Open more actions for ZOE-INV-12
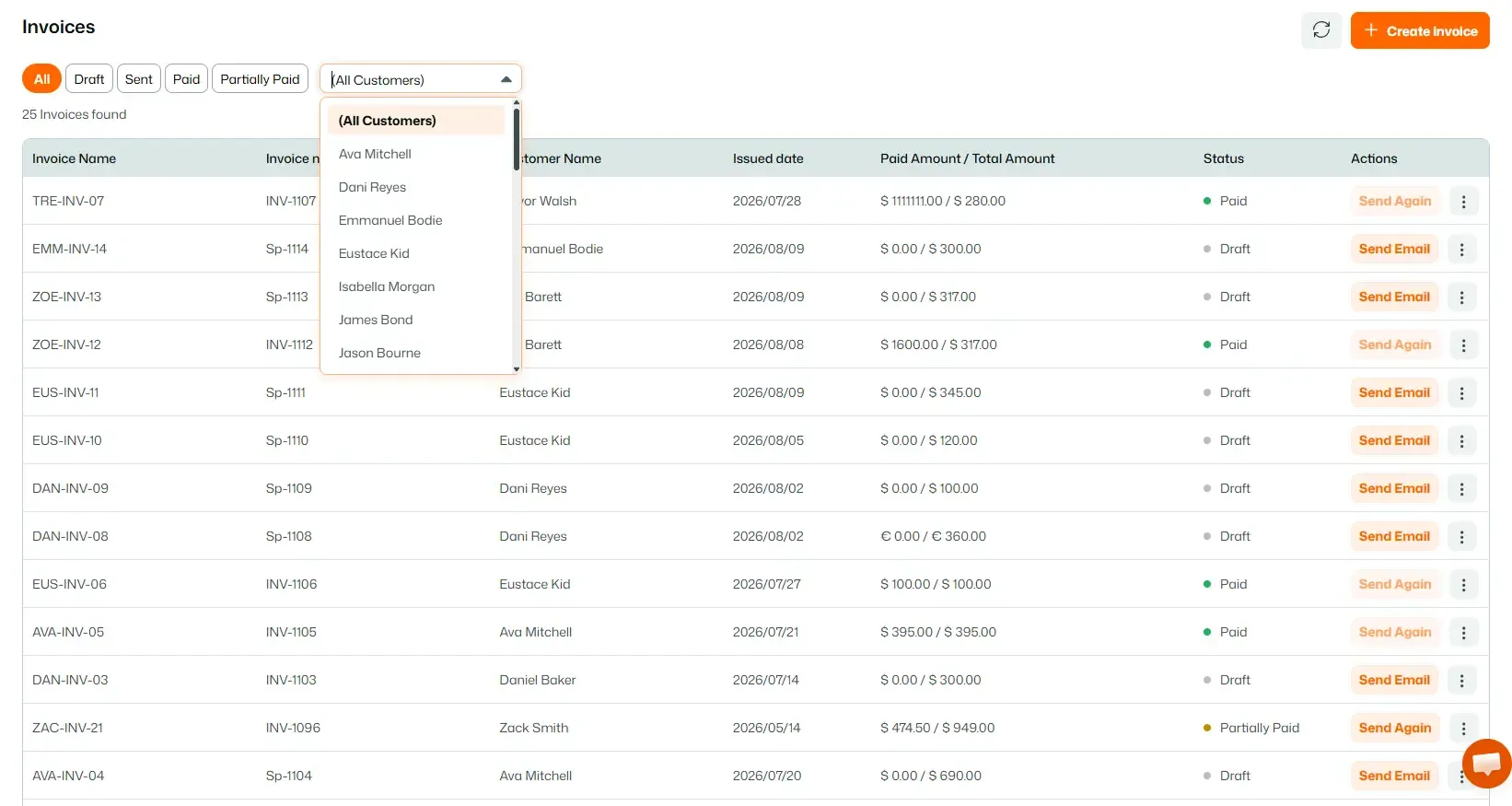 tap(1463, 345)
